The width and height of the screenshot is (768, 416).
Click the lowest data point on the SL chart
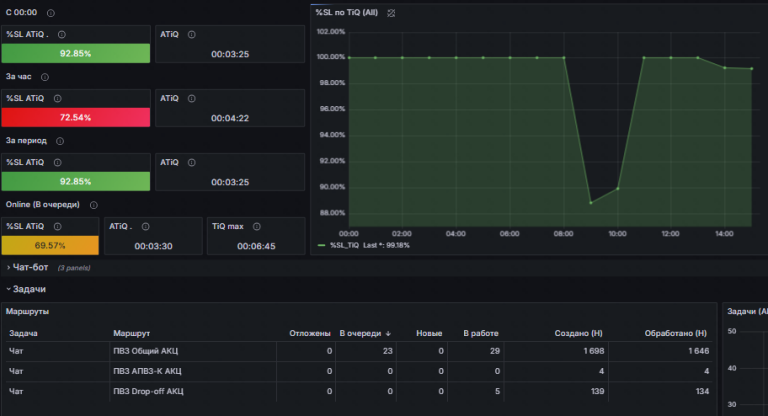[591, 202]
